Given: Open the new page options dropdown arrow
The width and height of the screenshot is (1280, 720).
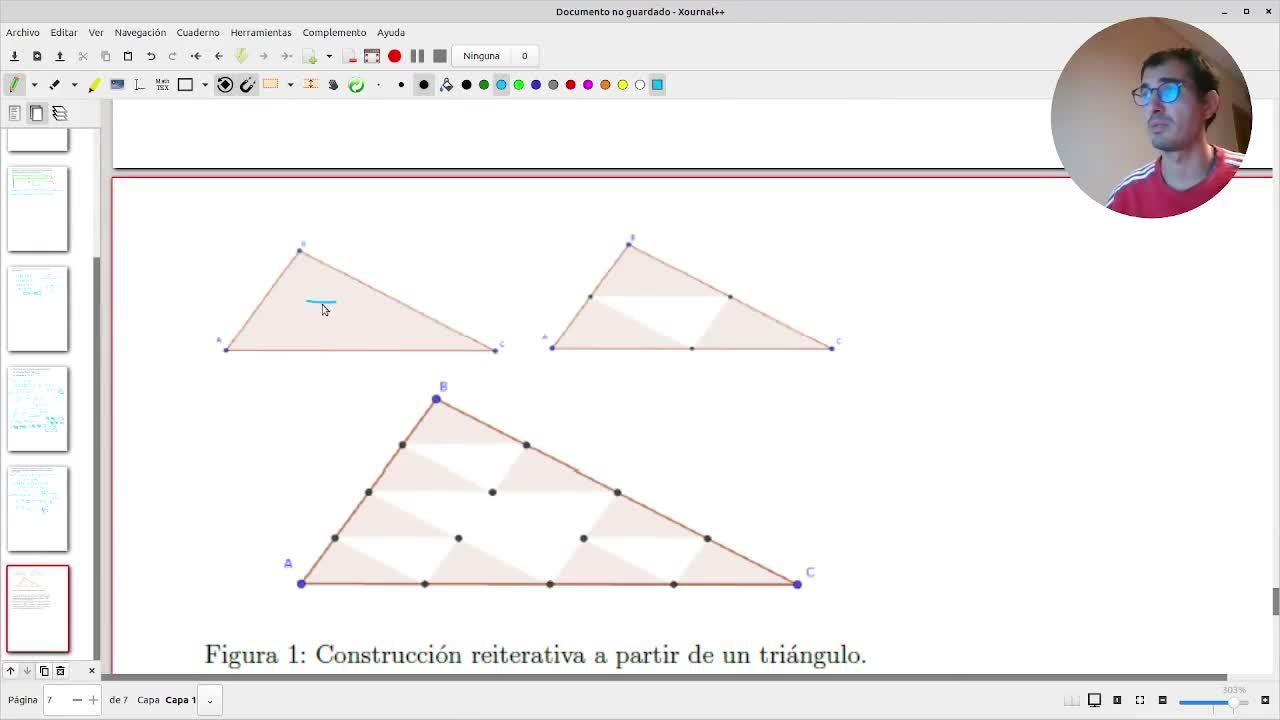Looking at the screenshot, I should 329,56.
